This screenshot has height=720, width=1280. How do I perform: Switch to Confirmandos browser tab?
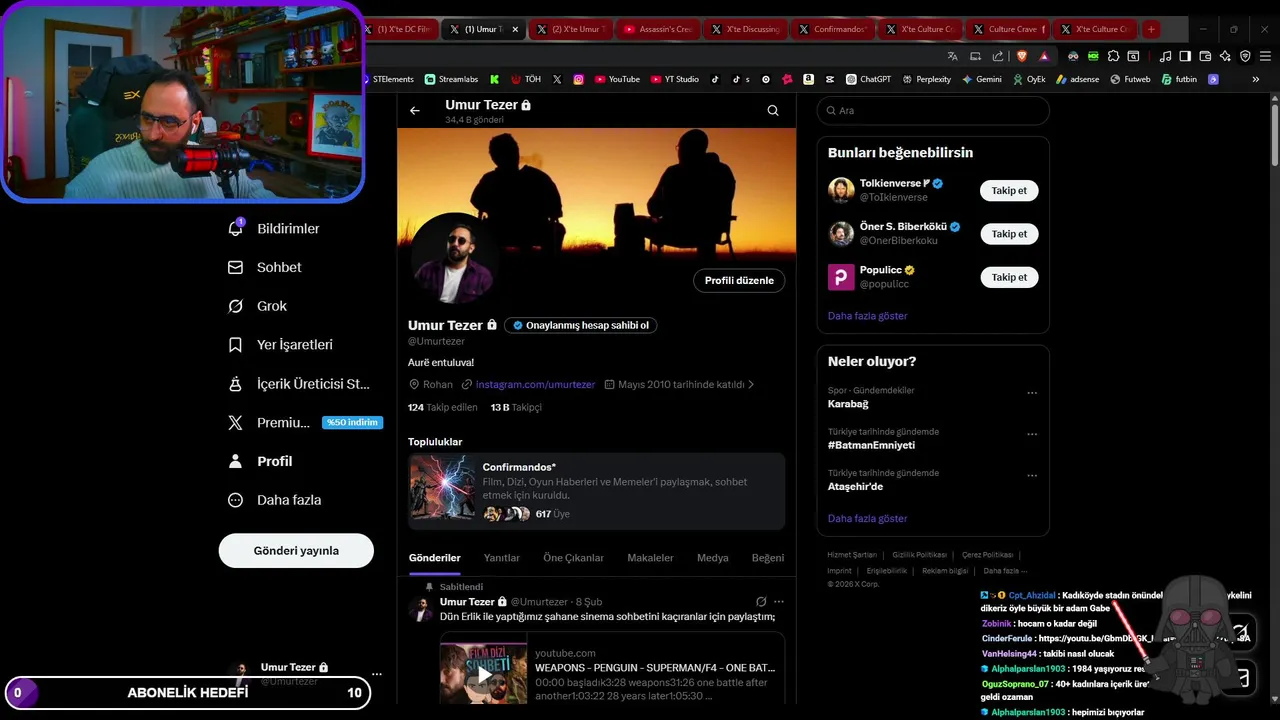point(833,29)
